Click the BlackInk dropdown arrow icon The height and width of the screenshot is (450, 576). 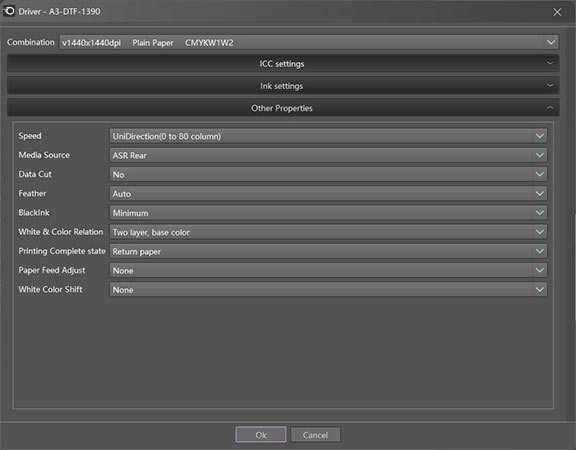click(x=540, y=213)
